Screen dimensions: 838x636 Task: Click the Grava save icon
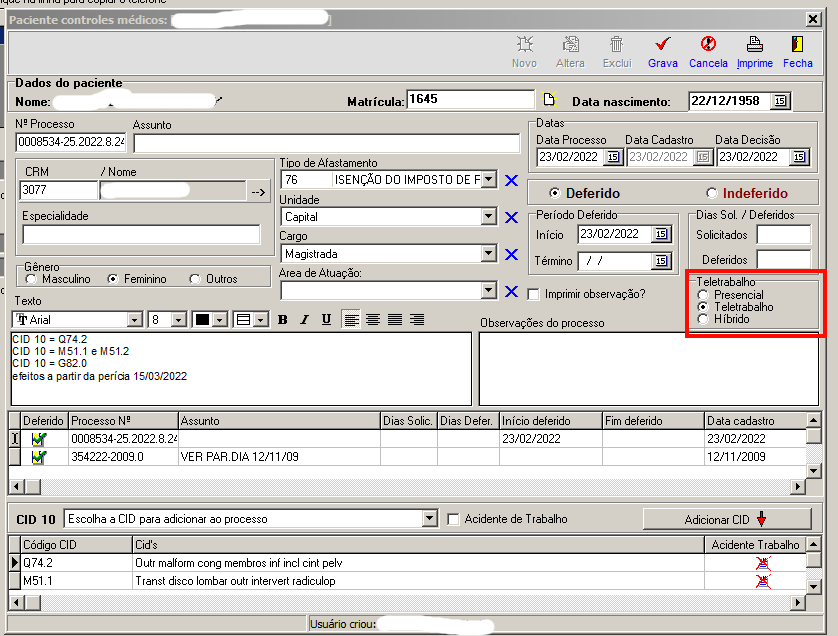click(662, 45)
